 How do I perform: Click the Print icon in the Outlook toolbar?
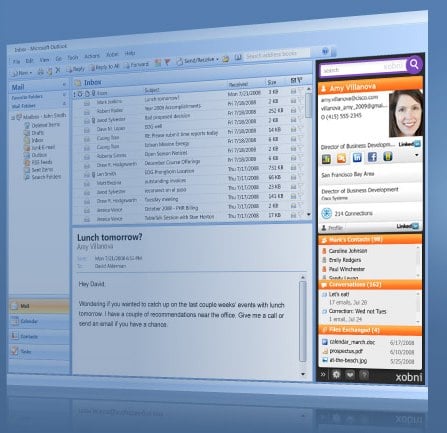[41, 71]
